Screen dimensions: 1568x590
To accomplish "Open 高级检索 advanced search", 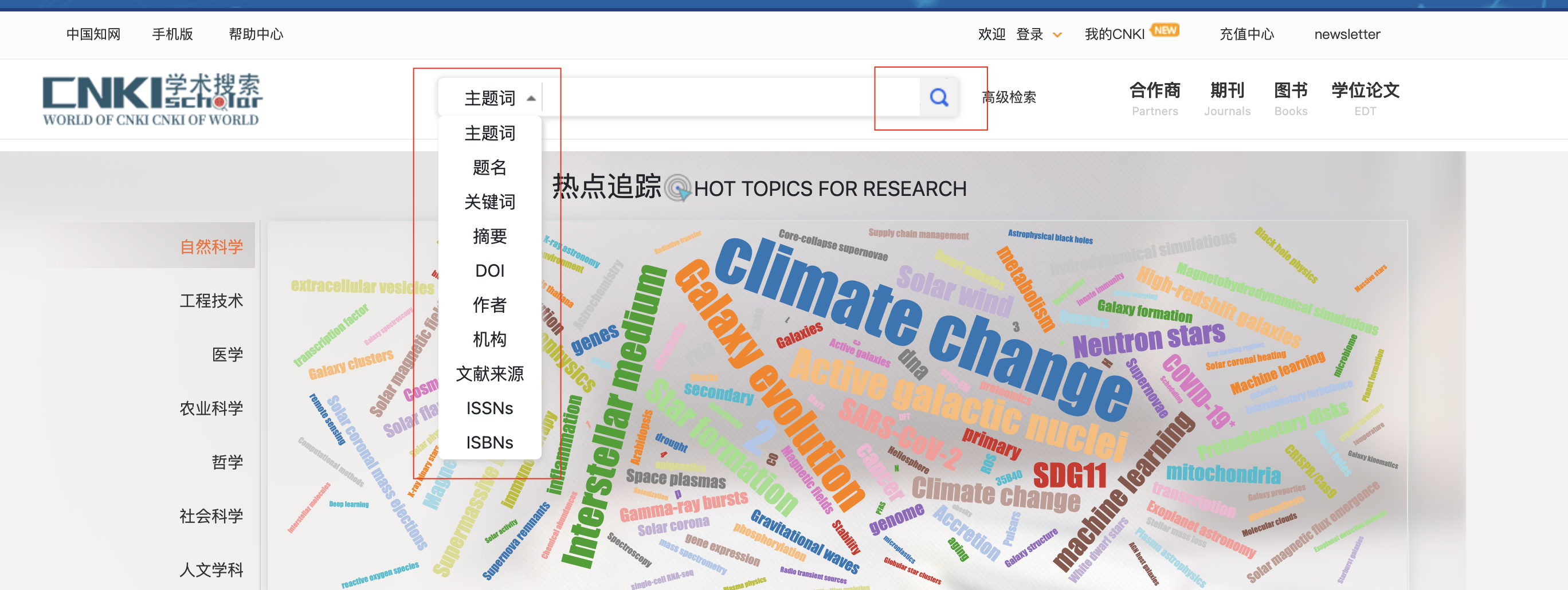I will click(1009, 97).
